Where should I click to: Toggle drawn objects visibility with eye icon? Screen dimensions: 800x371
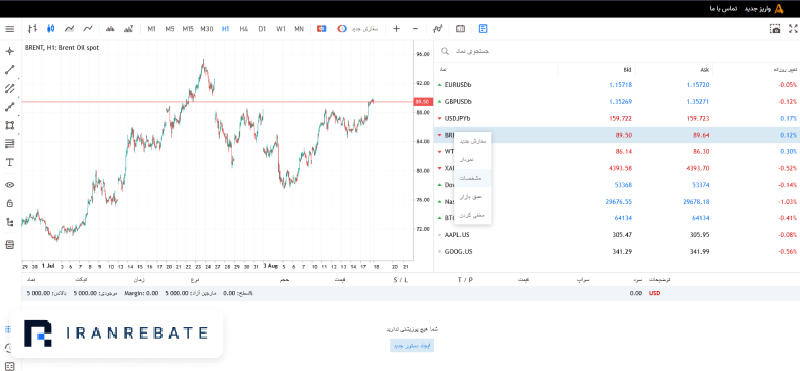(x=9, y=185)
